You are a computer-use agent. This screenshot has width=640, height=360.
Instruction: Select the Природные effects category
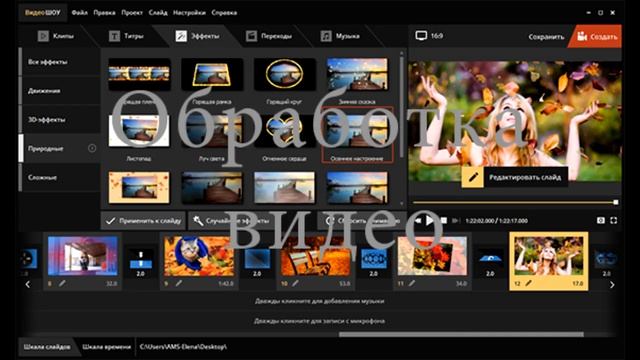[x=60, y=149]
